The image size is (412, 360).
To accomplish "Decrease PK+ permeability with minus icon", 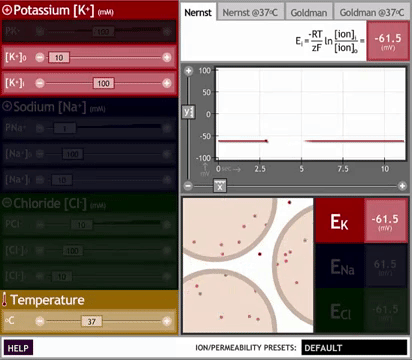I will point(40,32).
